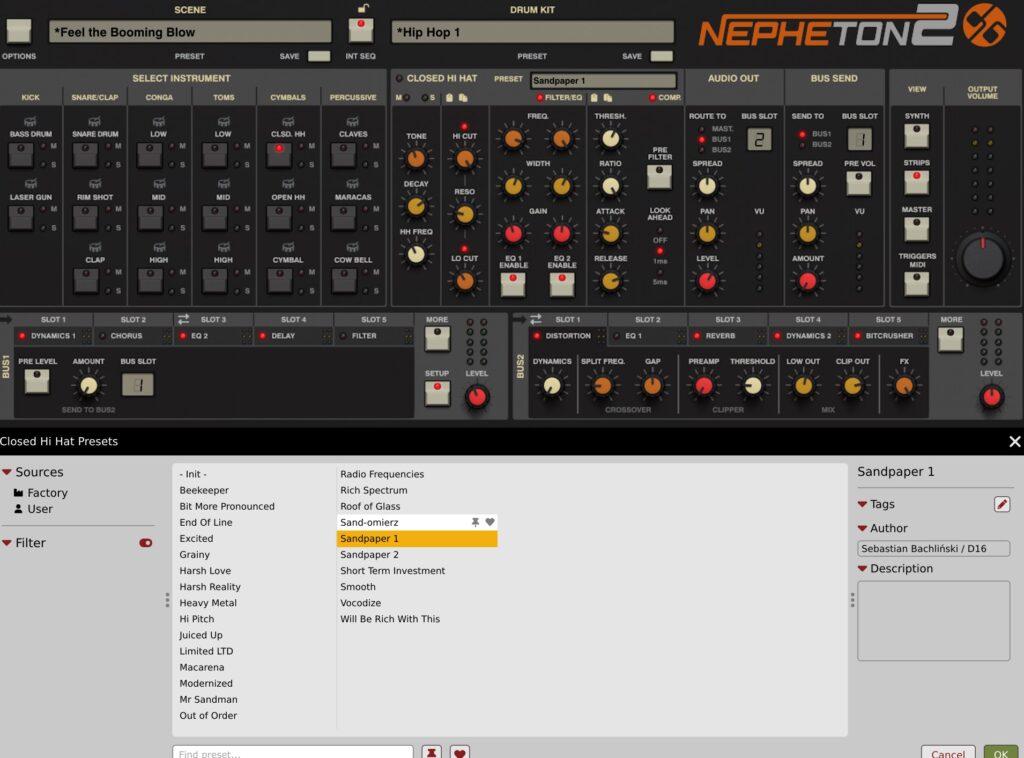Screen dimensions: 1024x758
Task: Favorite the Sand-omierz preset with heart icon
Action: (x=490, y=522)
